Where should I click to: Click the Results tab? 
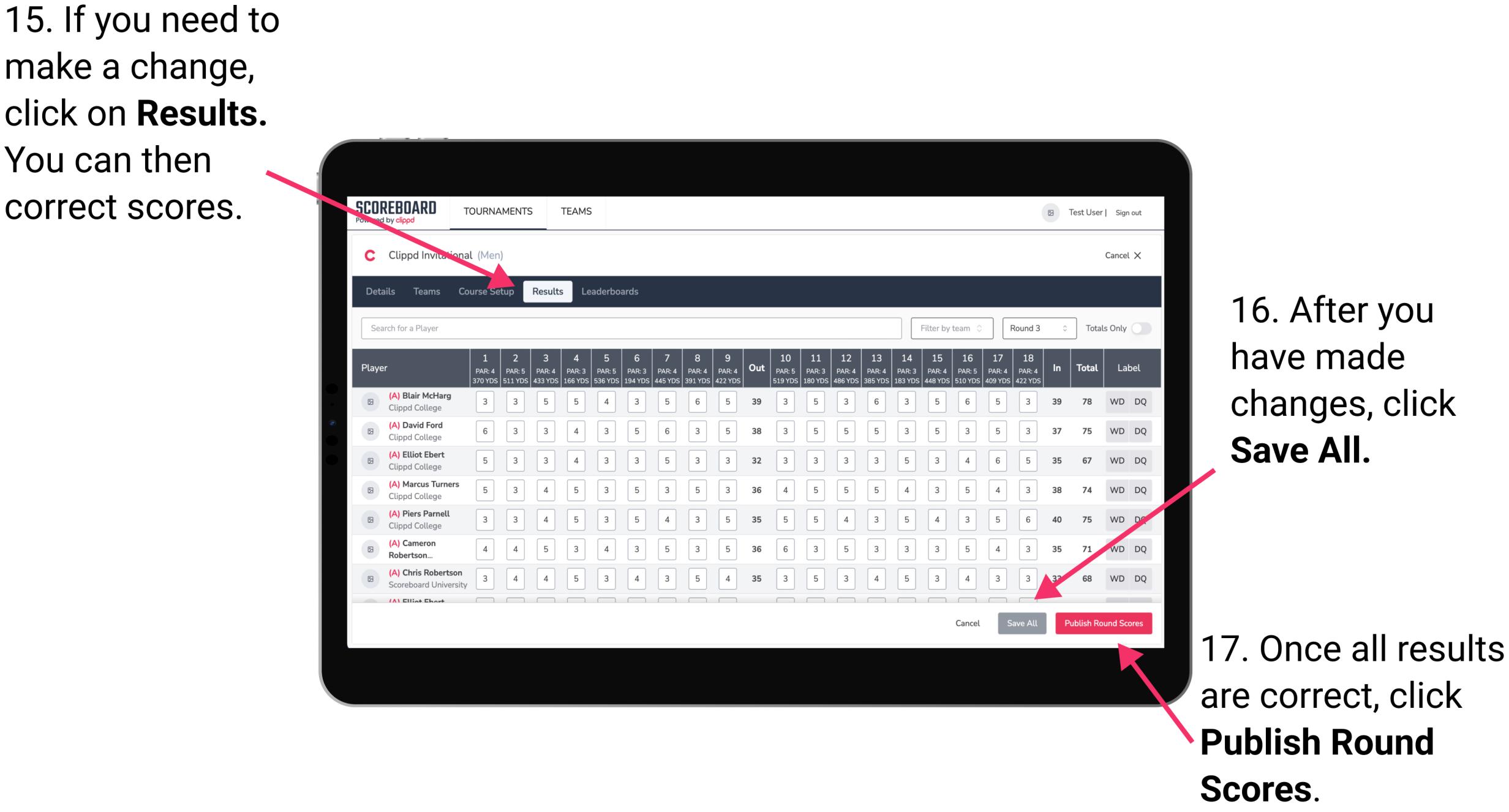(550, 291)
